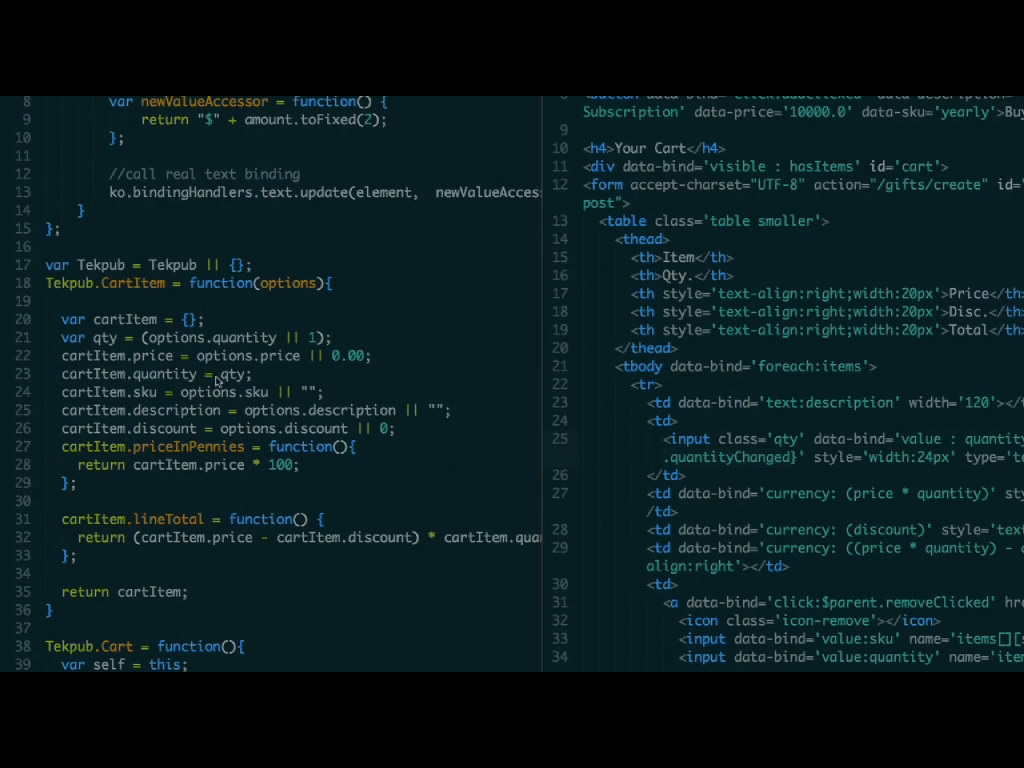Click 'return cartItem.price * 100;' line
This screenshot has height=768, width=1024.
point(188,465)
